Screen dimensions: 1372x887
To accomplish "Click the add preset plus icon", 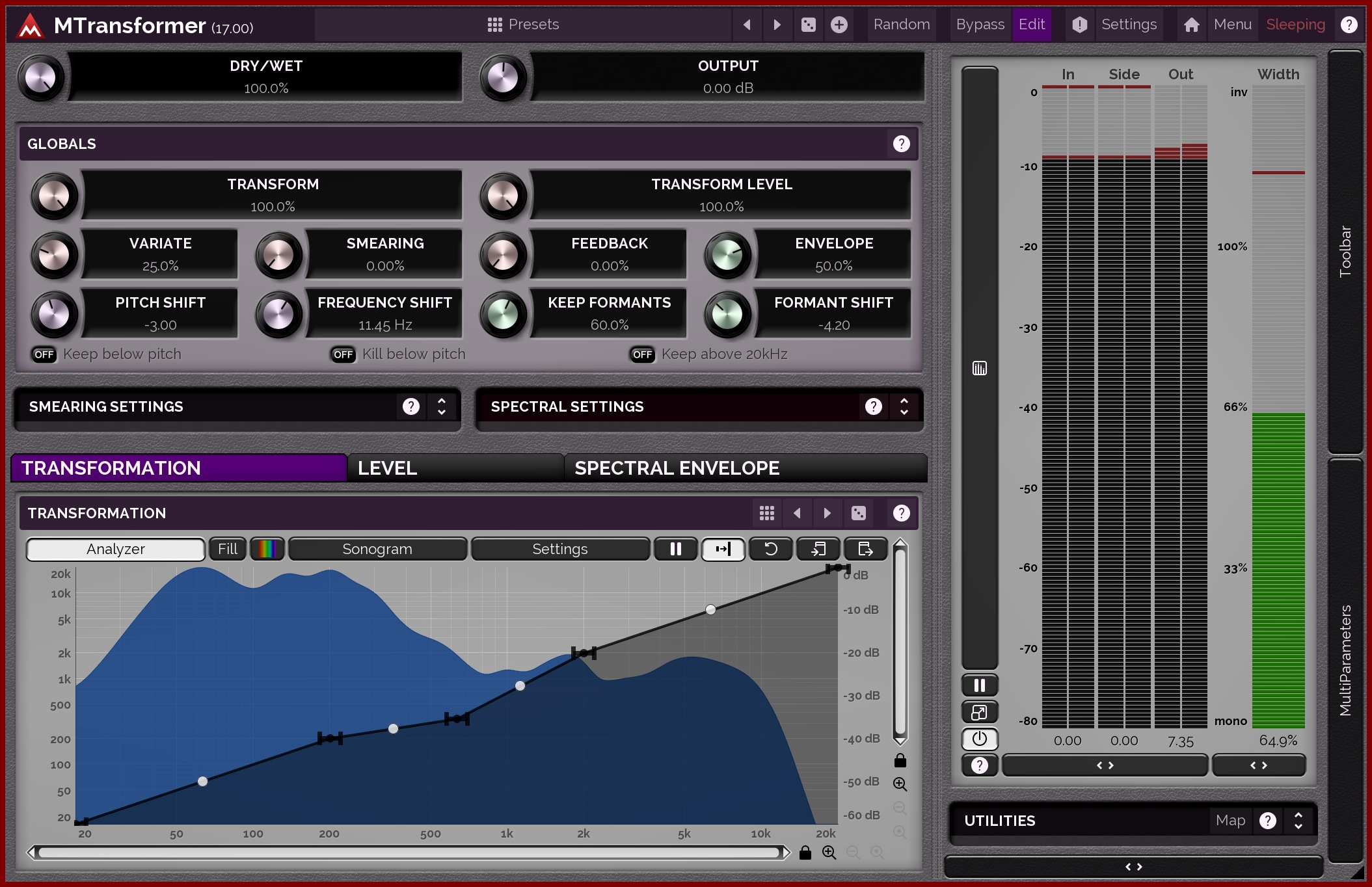I will [839, 25].
